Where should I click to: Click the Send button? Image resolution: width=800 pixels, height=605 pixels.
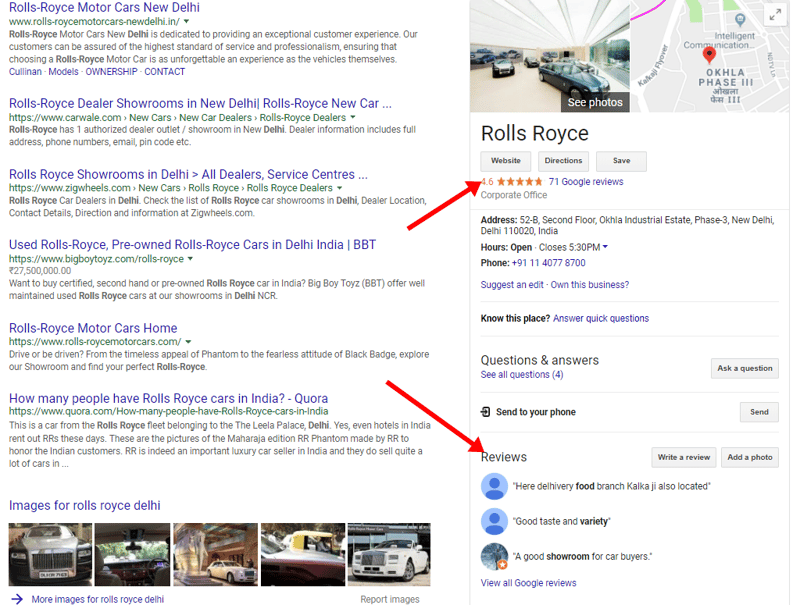(x=759, y=412)
